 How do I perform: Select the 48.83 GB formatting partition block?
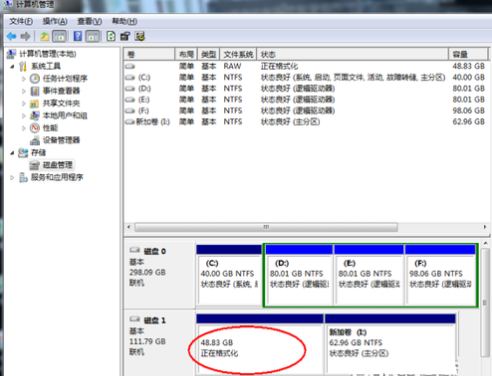[260, 344]
